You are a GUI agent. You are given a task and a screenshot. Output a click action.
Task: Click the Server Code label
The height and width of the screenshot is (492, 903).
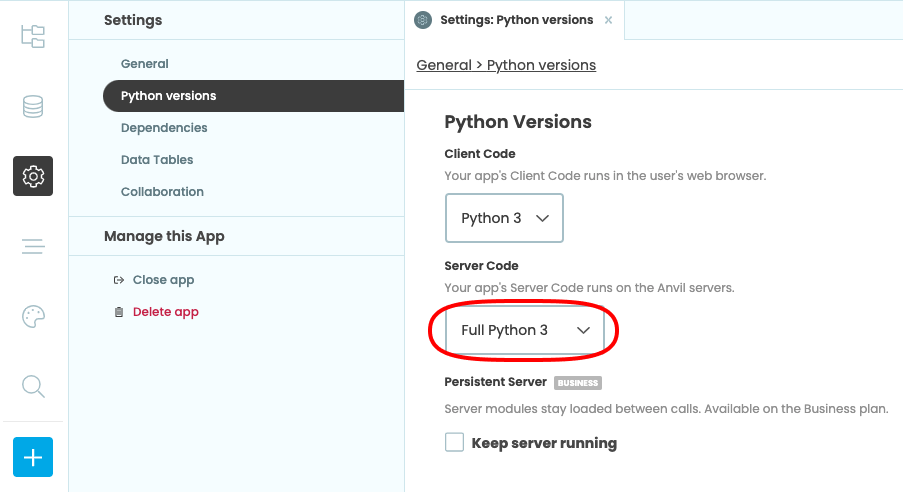pos(481,266)
